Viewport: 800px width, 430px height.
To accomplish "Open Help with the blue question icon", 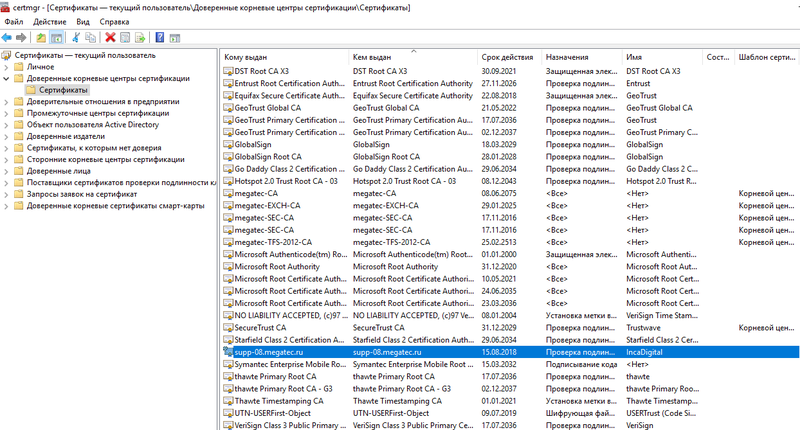I will tap(160, 37).
